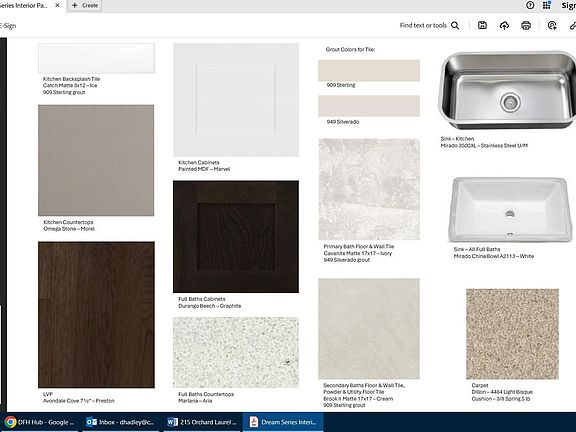576x432 pixels.
Task: Click the 'Cushion – 3/8 Spring 5 lb' text
Action: [x=501, y=399]
